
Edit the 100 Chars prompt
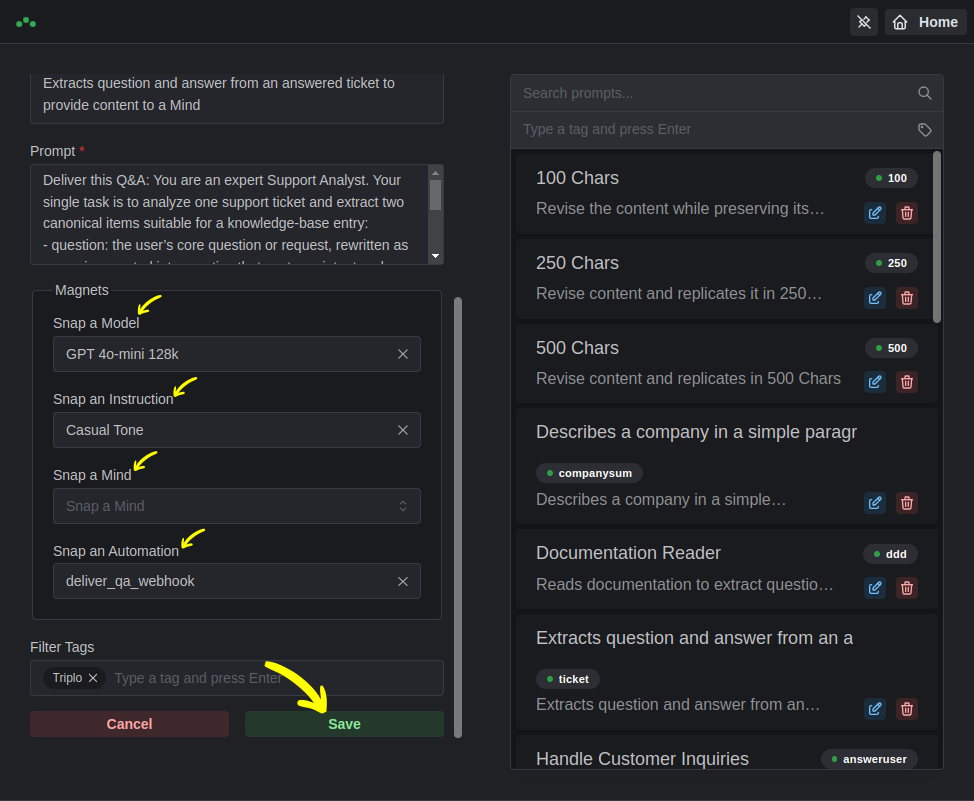(875, 212)
